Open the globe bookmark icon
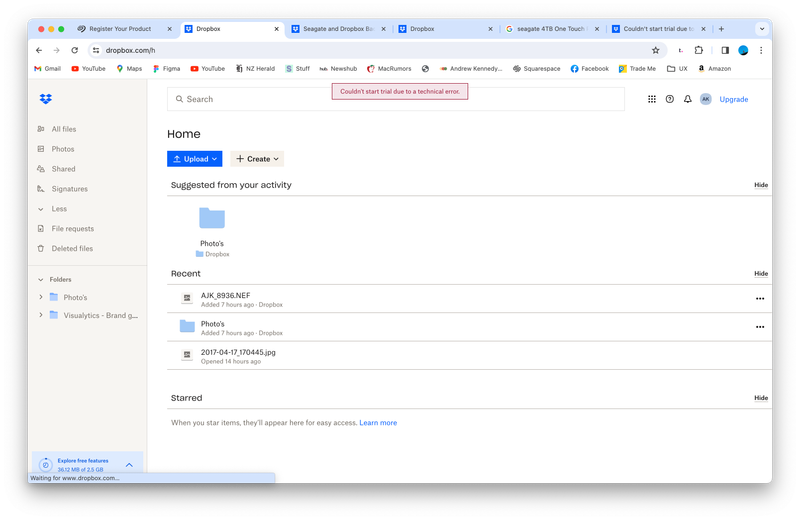The width and height of the screenshot is (800, 520). (x=425, y=68)
